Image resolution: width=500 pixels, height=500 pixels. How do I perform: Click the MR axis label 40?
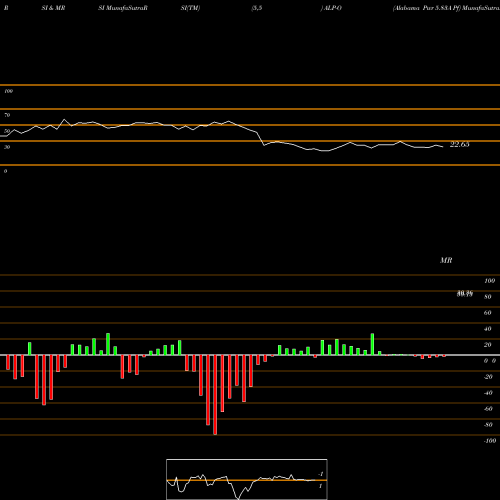[x=487, y=329]
